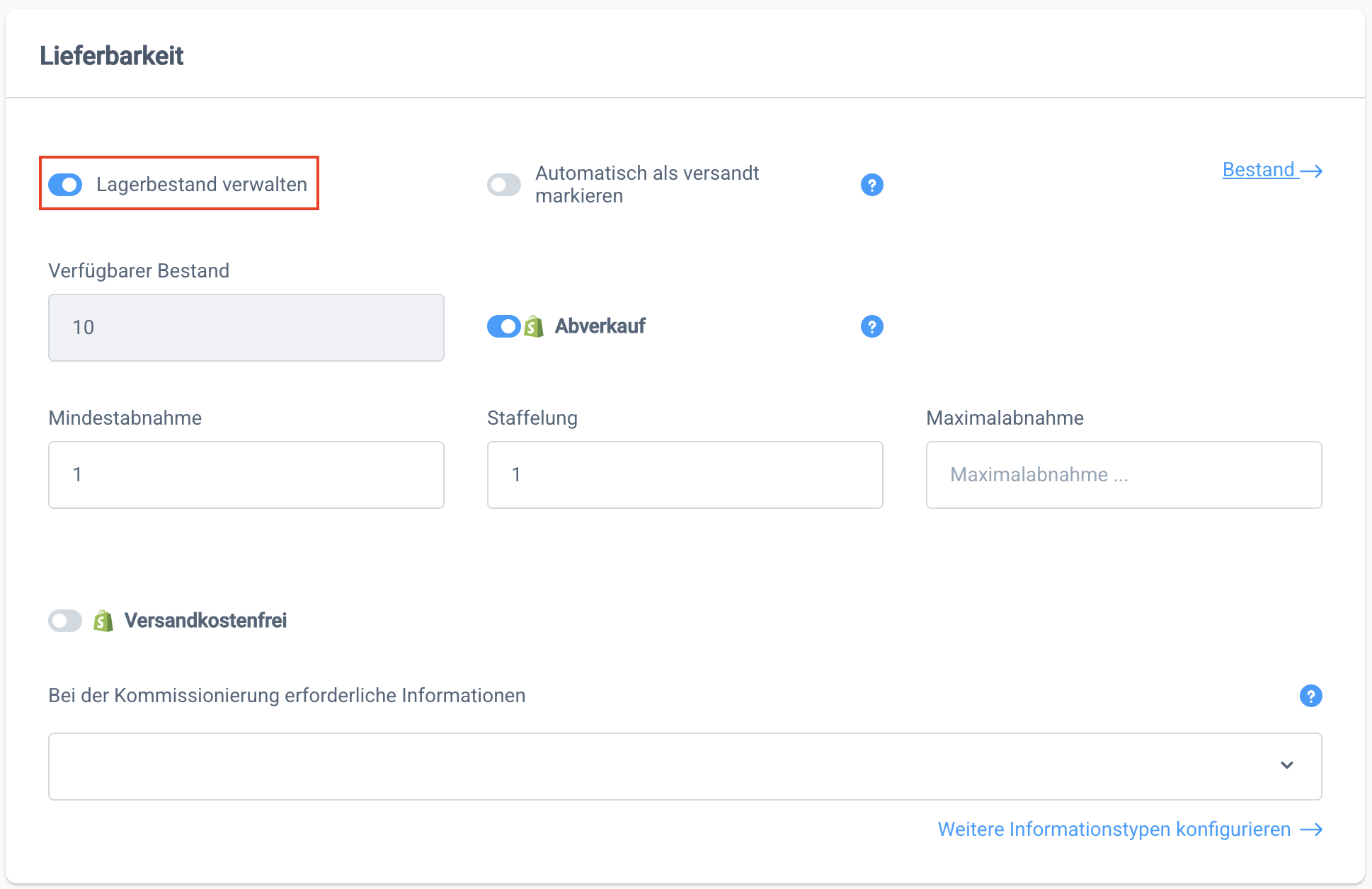Click Shopify bag icon next to Abverkauf
This screenshot has height=889, width=1372.
(534, 326)
